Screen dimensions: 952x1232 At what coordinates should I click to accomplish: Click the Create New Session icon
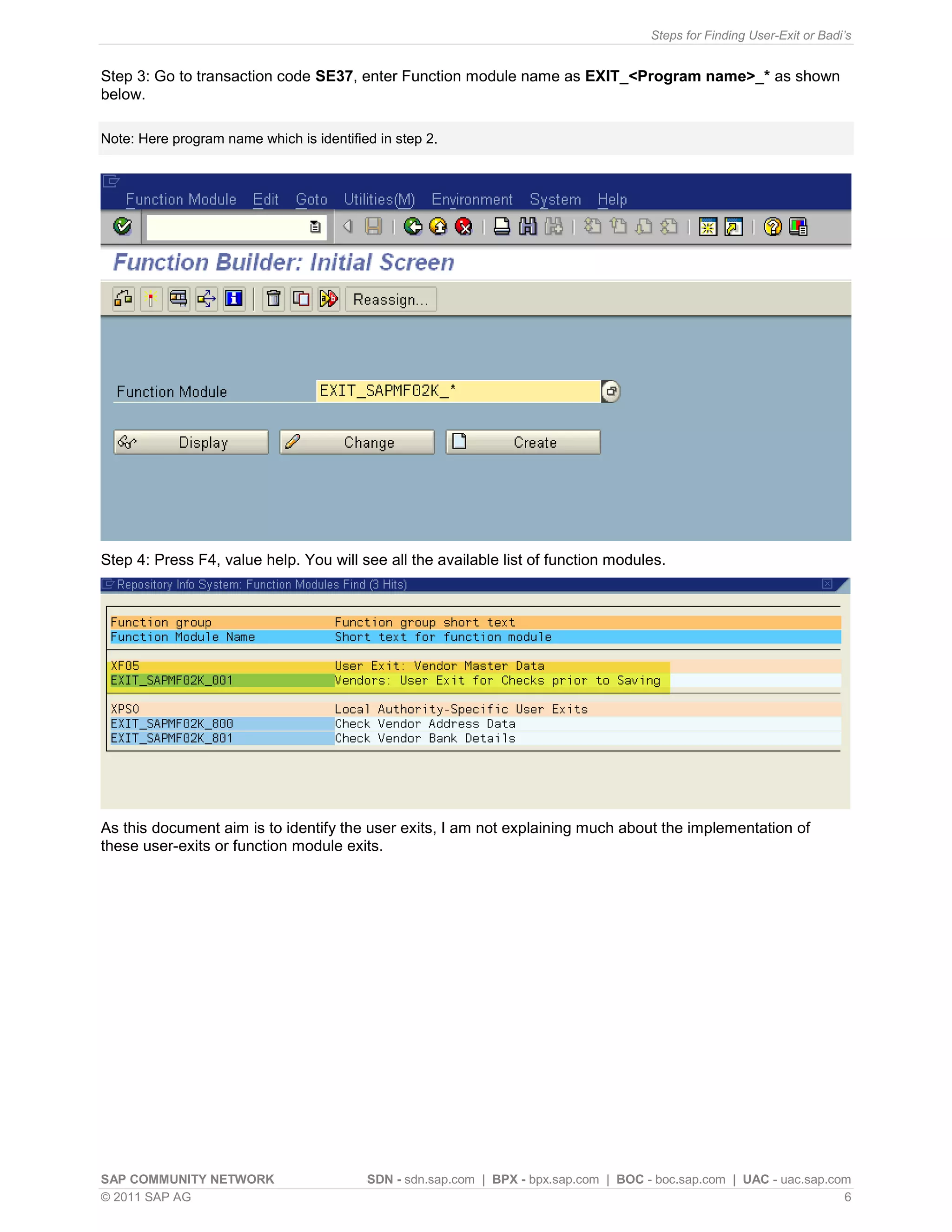pos(708,227)
